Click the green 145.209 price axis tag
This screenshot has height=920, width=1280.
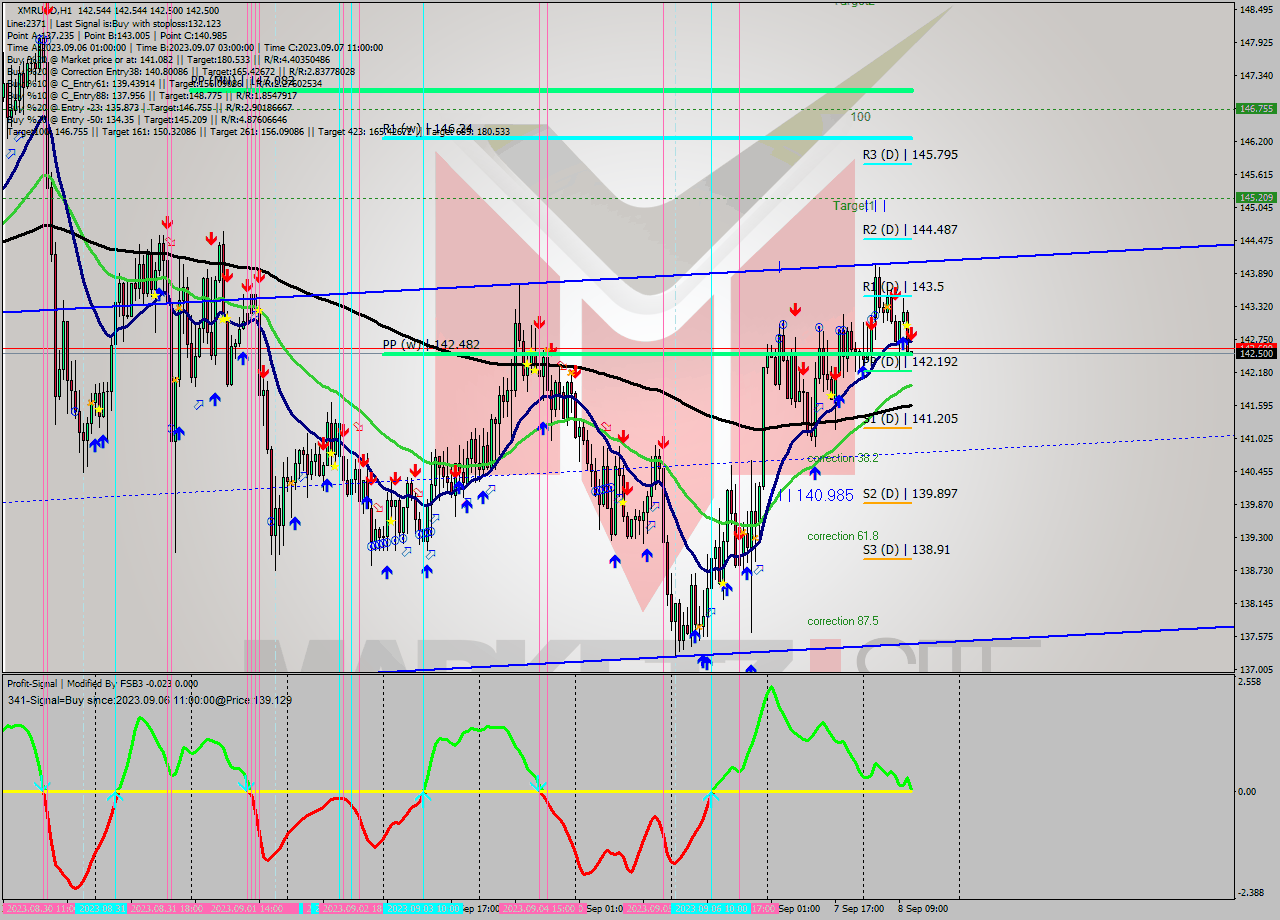pyautogui.click(x=1255, y=198)
